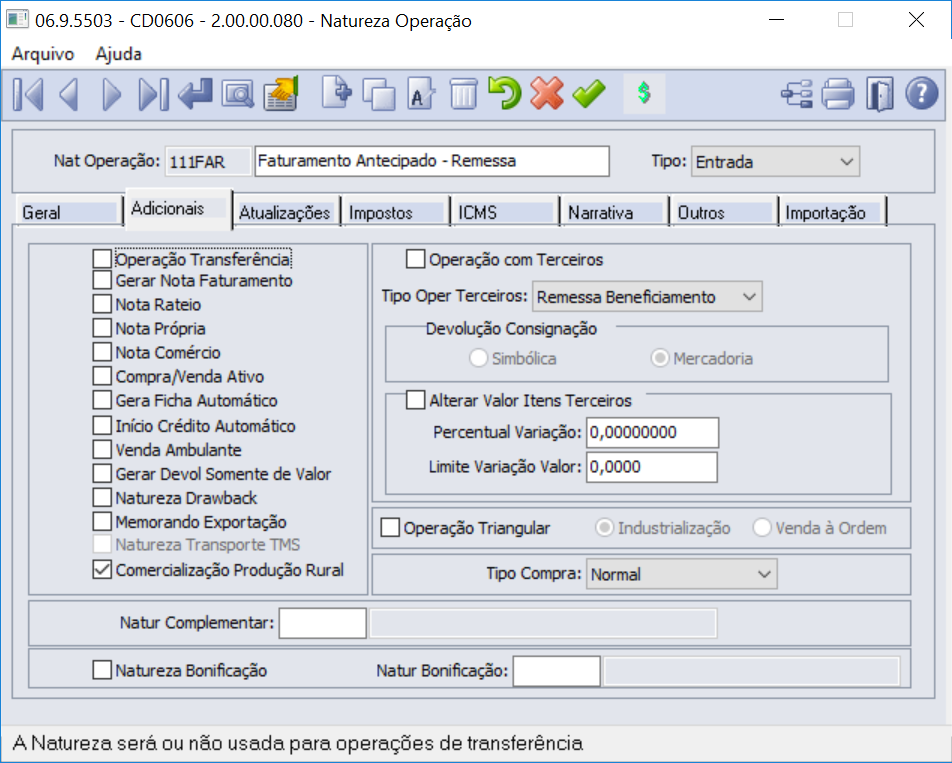Switch to the Geral tab

pyautogui.click(x=69, y=212)
